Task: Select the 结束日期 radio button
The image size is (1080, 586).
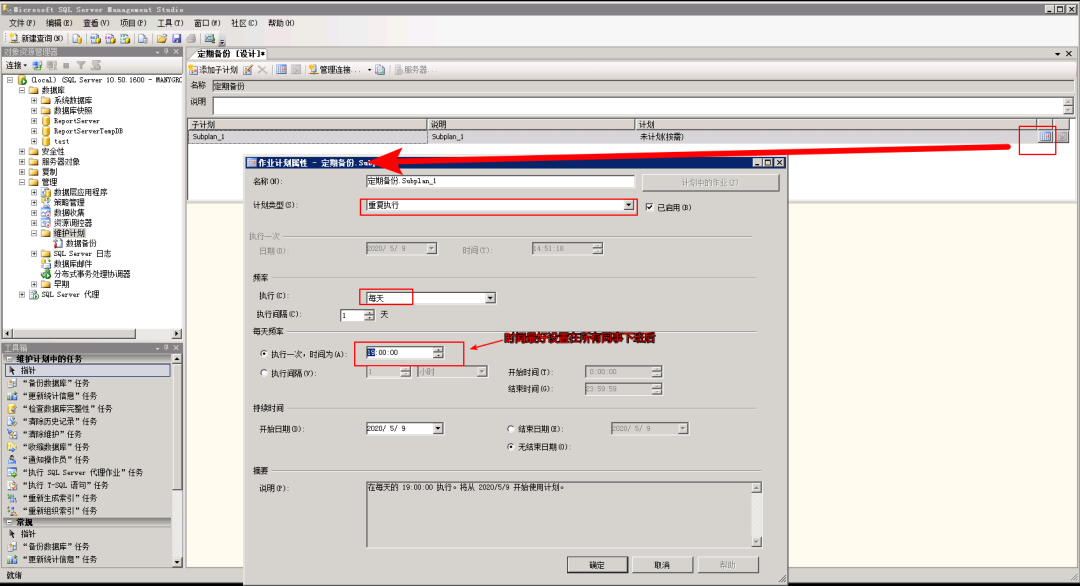Action: [511, 428]
